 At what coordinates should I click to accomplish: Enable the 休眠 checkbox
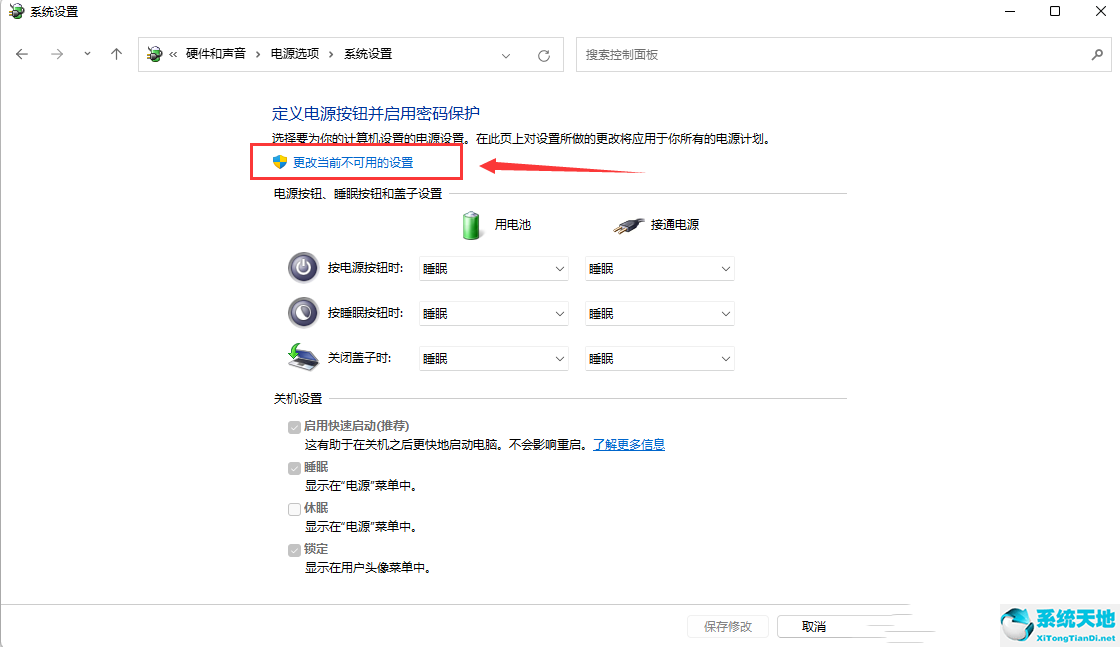294,508
